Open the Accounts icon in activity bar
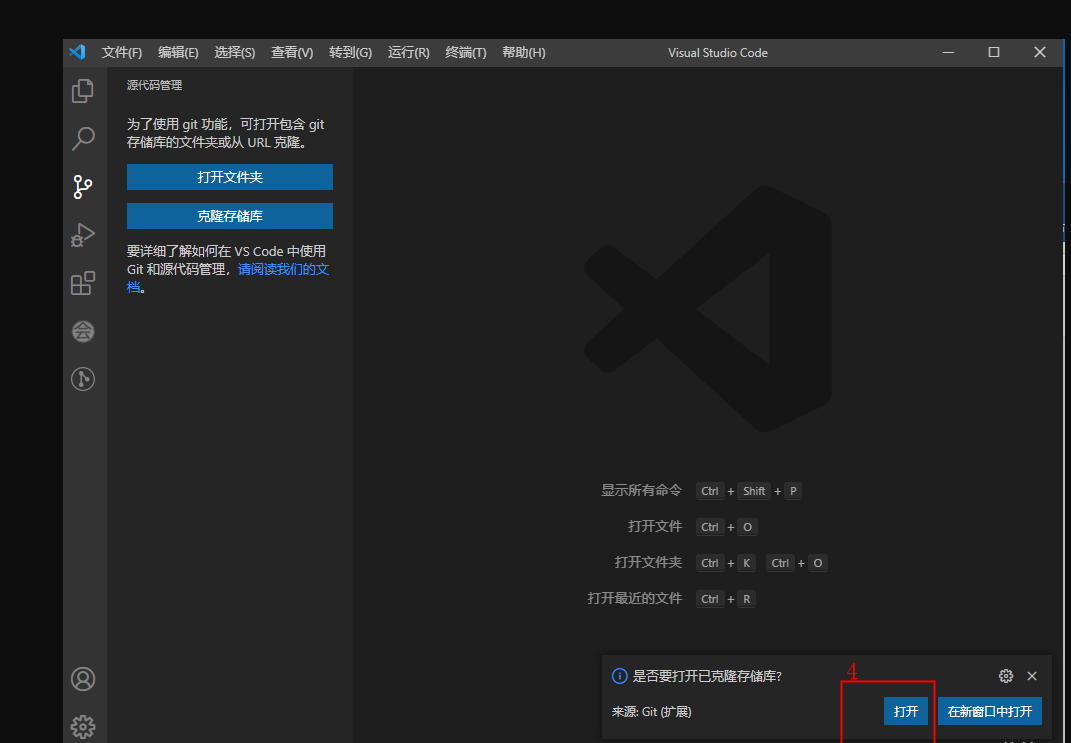The width and height of the screenshot is (1071, 743). coord(83,679)
